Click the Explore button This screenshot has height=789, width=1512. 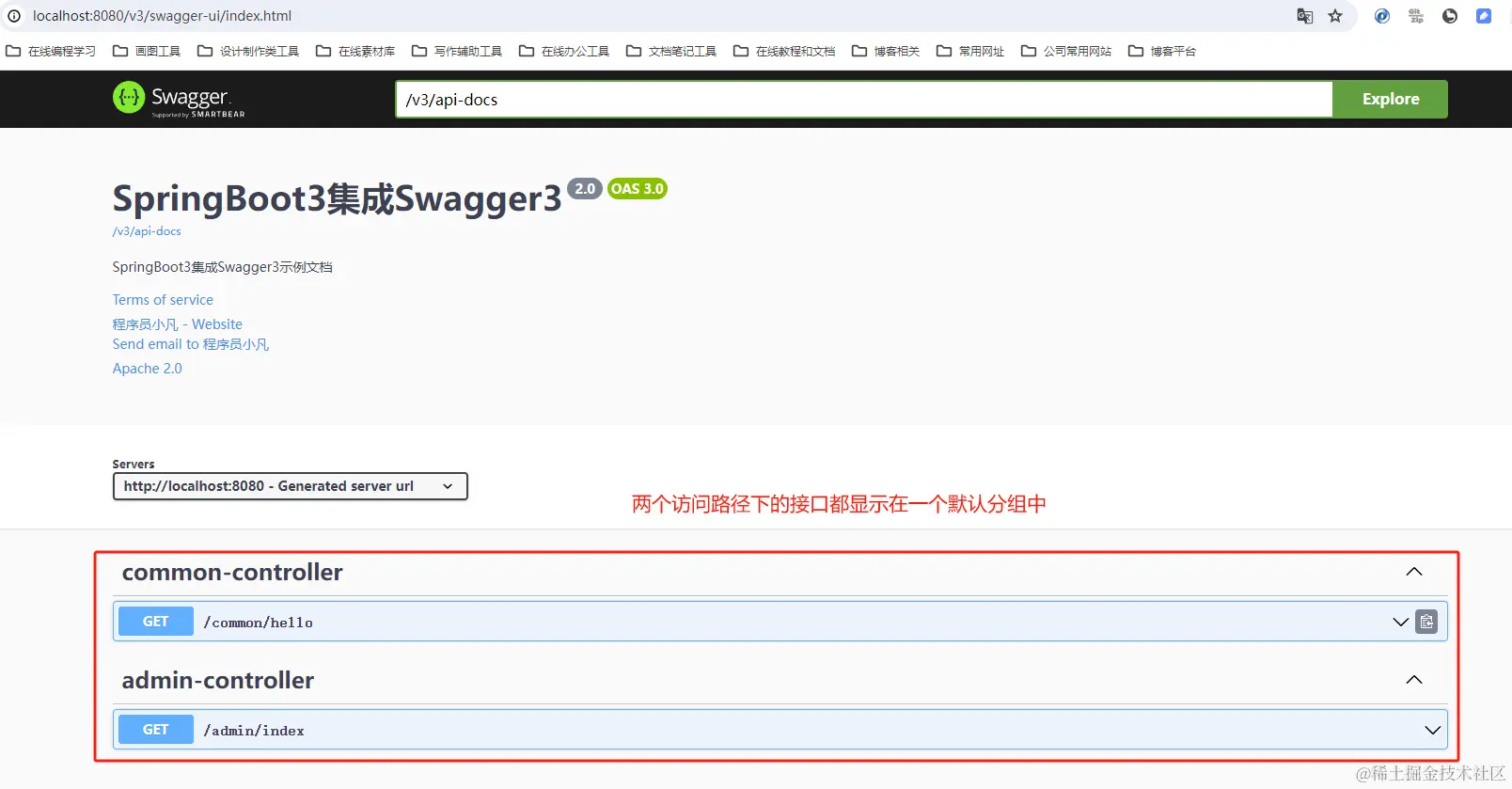coord(1391,99)
